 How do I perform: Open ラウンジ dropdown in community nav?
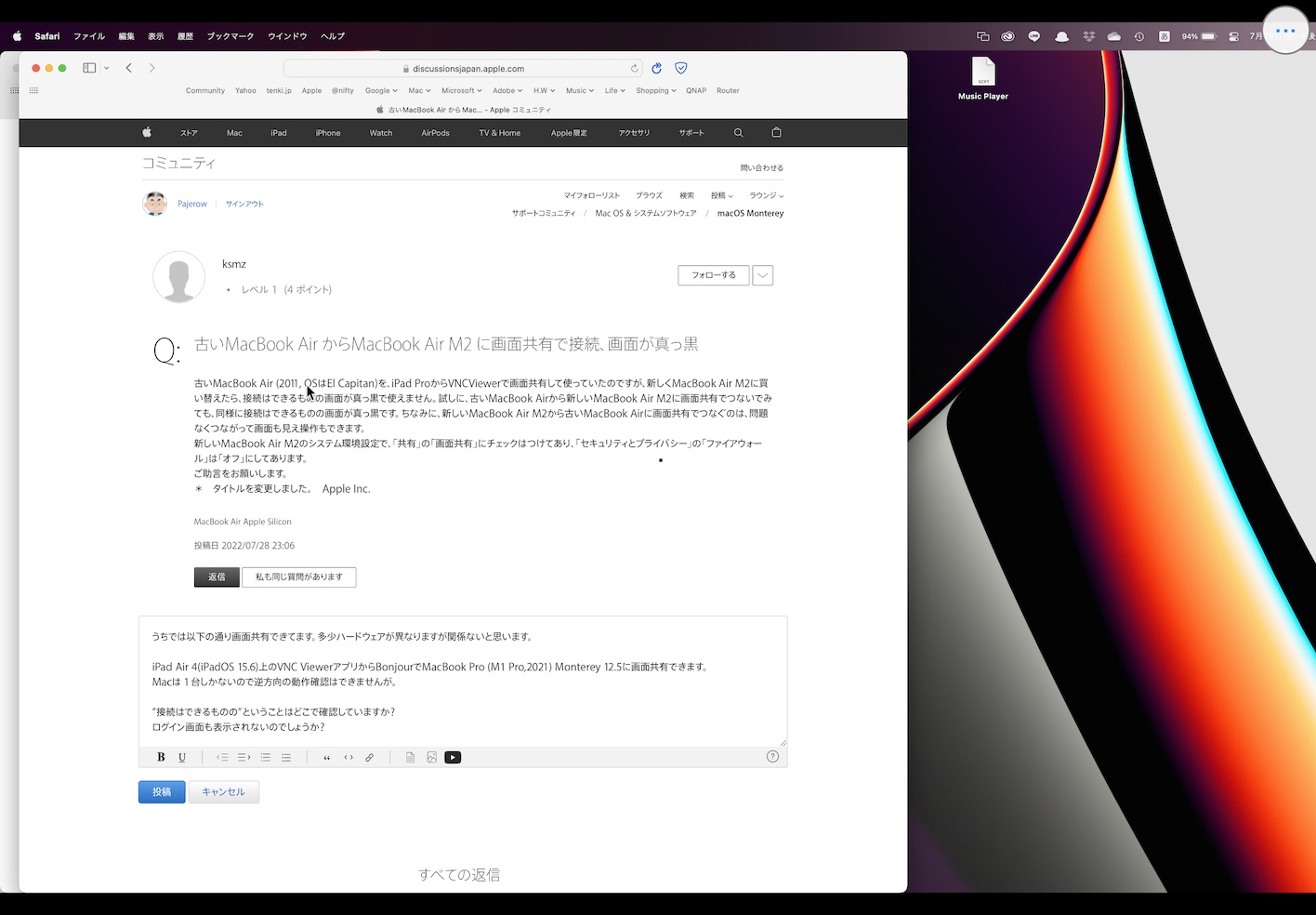(767, 195)
